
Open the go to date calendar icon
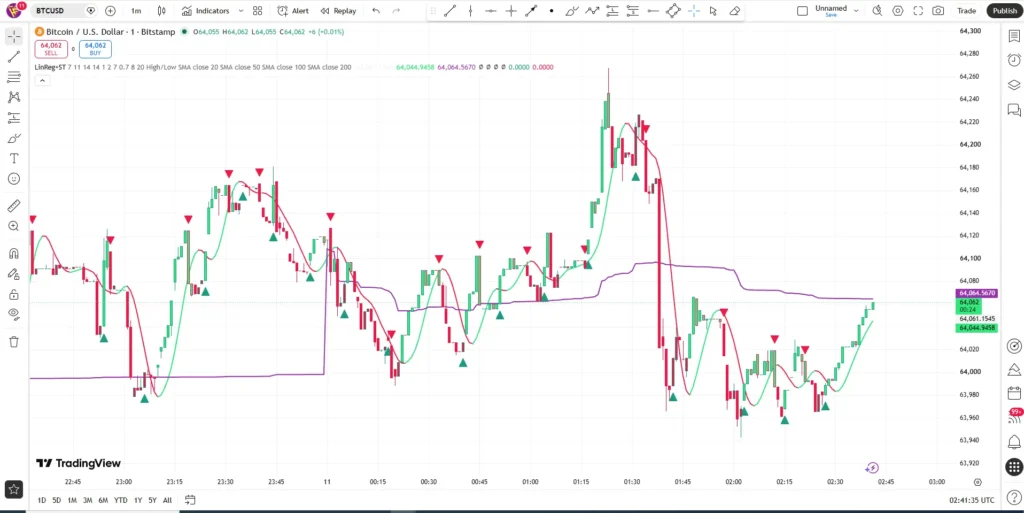click(190, 500)
